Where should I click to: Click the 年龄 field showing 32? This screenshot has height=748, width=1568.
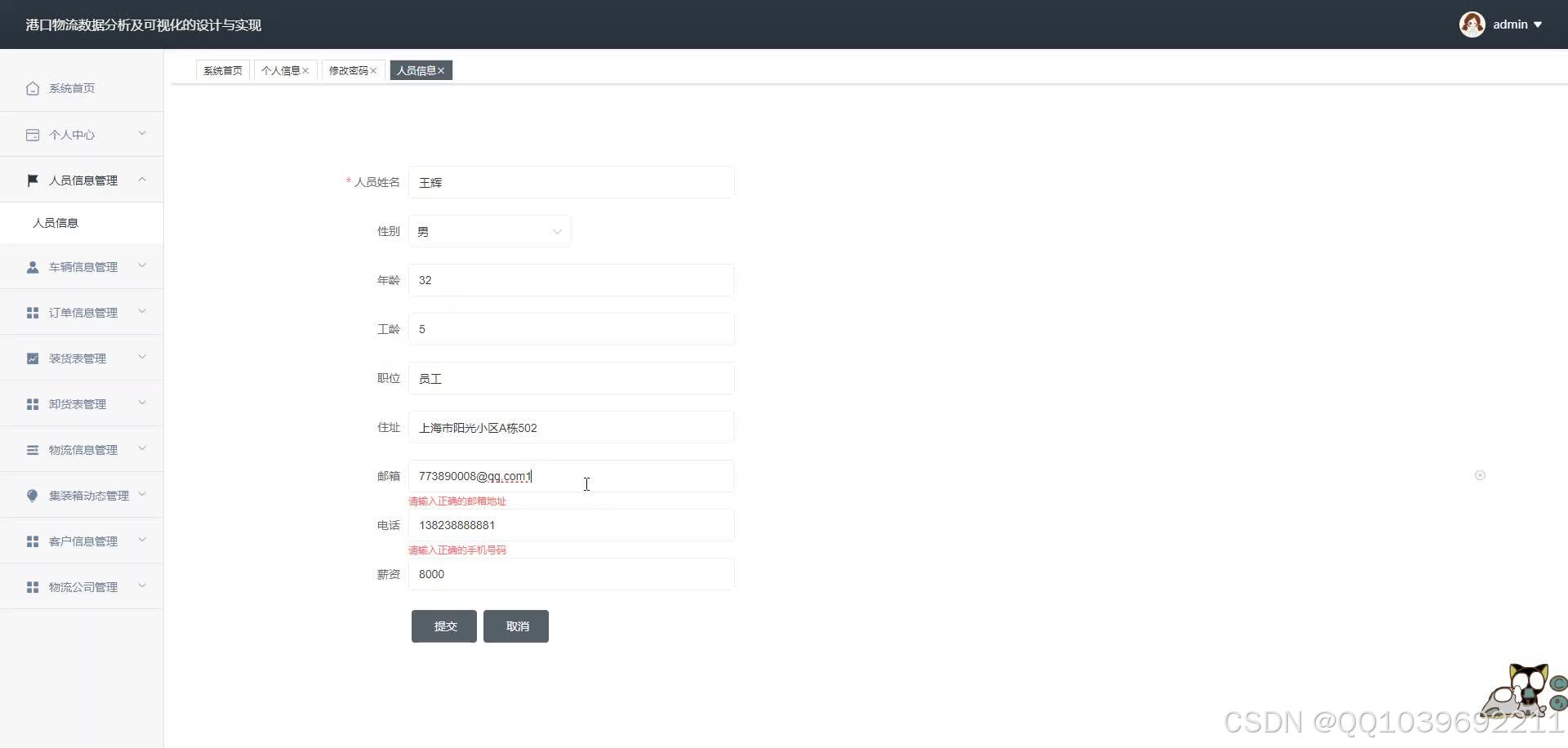pos(571,280)
